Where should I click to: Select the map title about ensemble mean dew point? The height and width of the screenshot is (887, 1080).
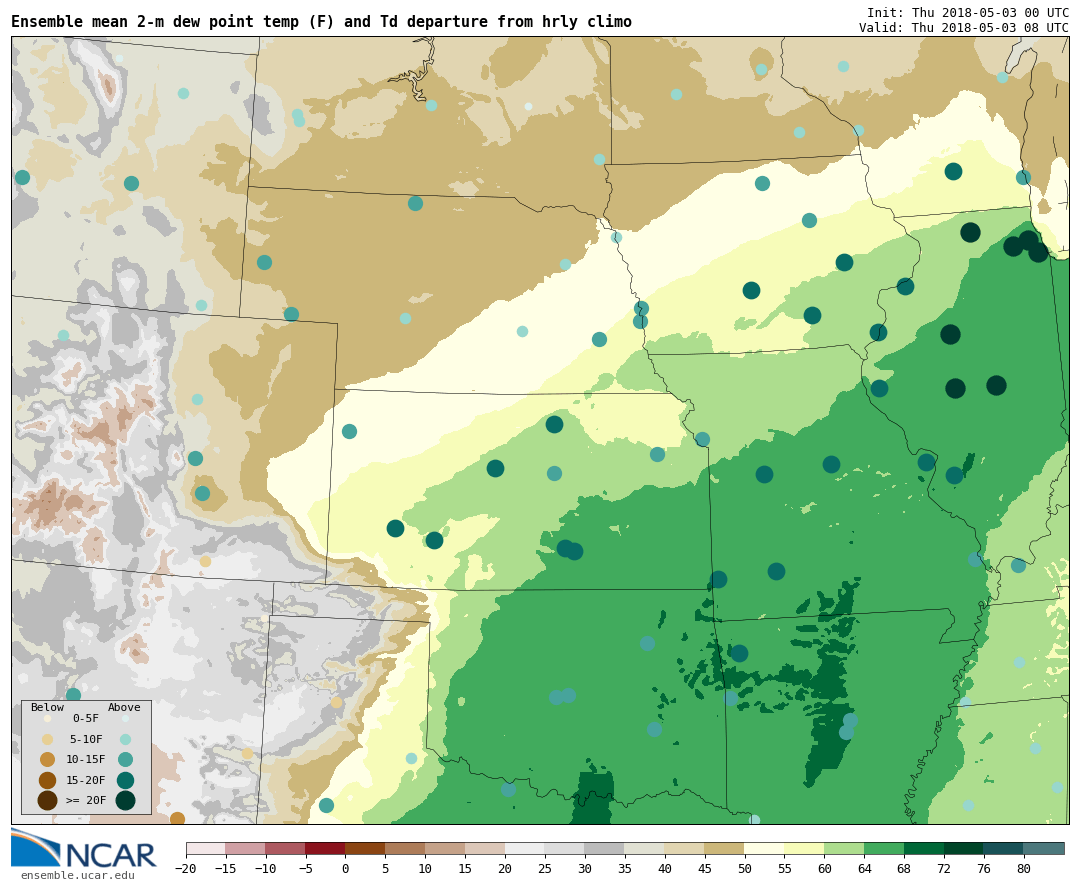[x=322, y=22]
